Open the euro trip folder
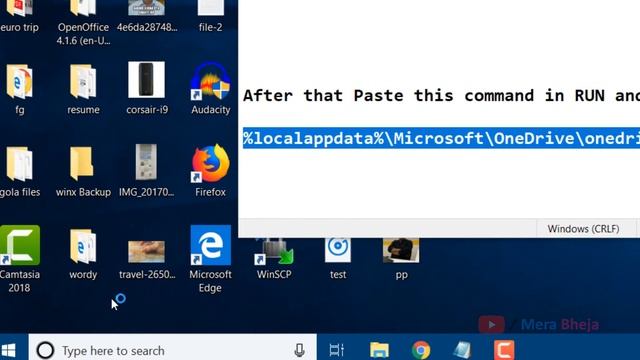 pyautogui.click(x=19, y=16)
